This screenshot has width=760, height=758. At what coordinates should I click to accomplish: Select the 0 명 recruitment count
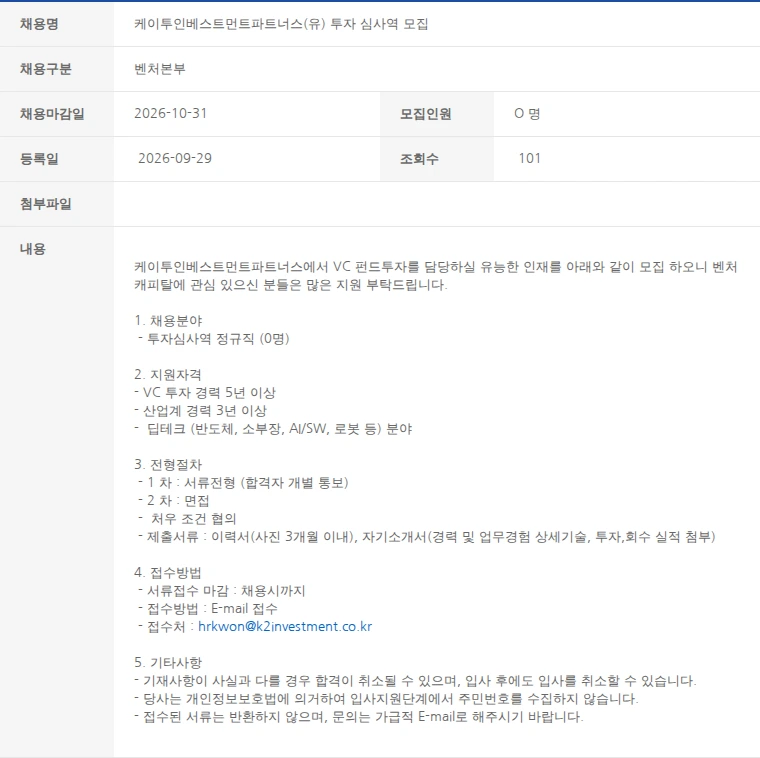[527, 113]
